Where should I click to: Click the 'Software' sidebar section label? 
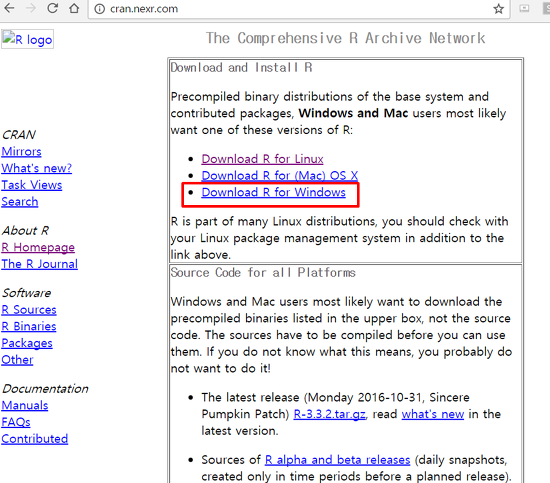tap(27, 293)
